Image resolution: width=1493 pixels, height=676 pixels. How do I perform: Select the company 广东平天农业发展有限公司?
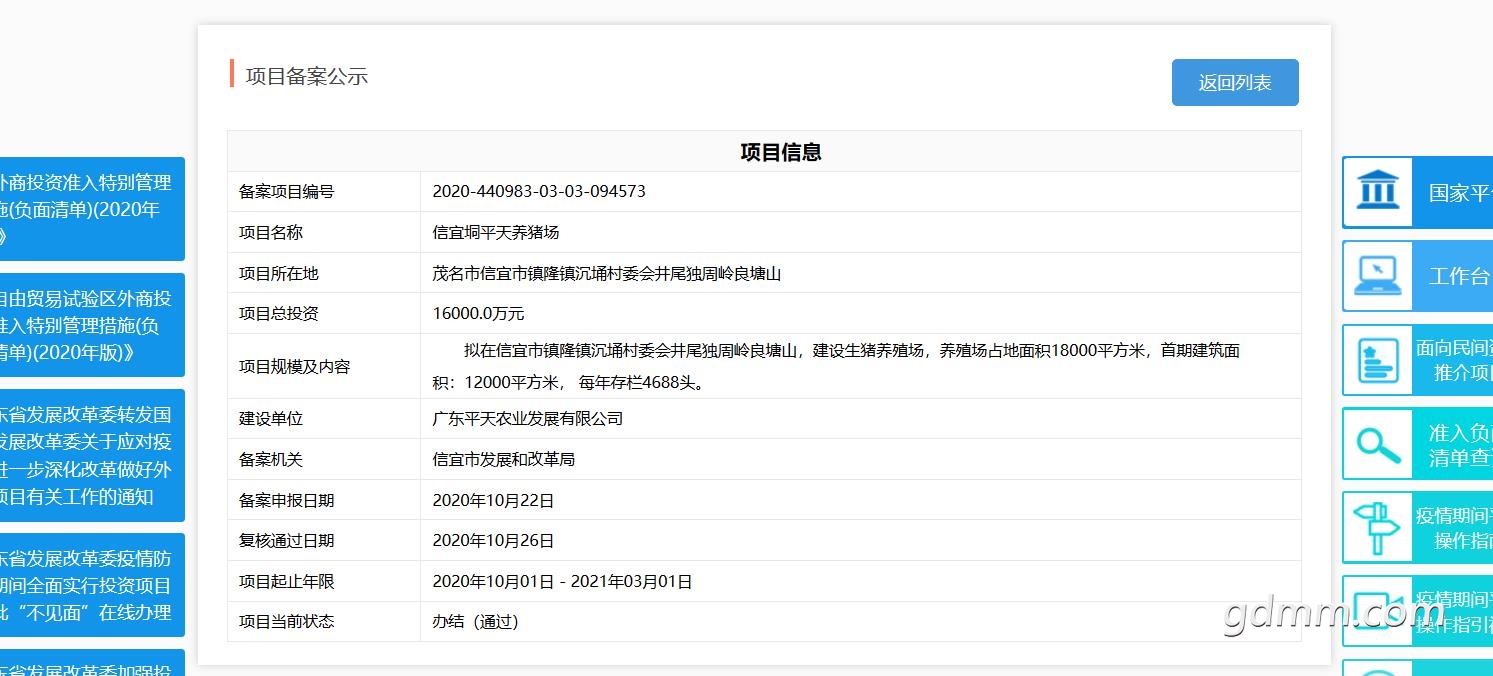coord(527,418)
